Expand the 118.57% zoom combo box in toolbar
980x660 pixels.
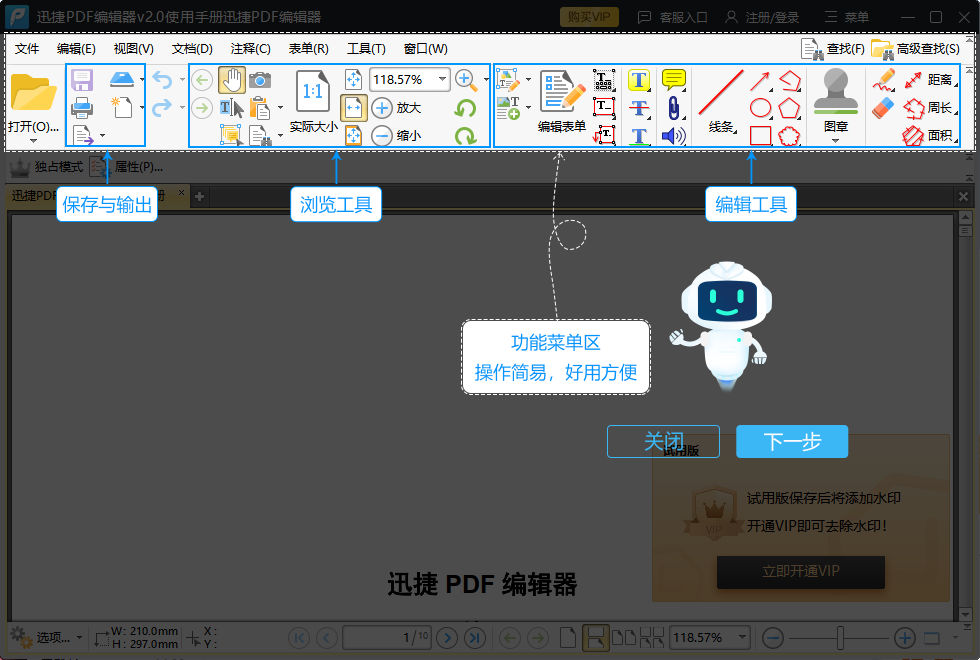point(442,79)
